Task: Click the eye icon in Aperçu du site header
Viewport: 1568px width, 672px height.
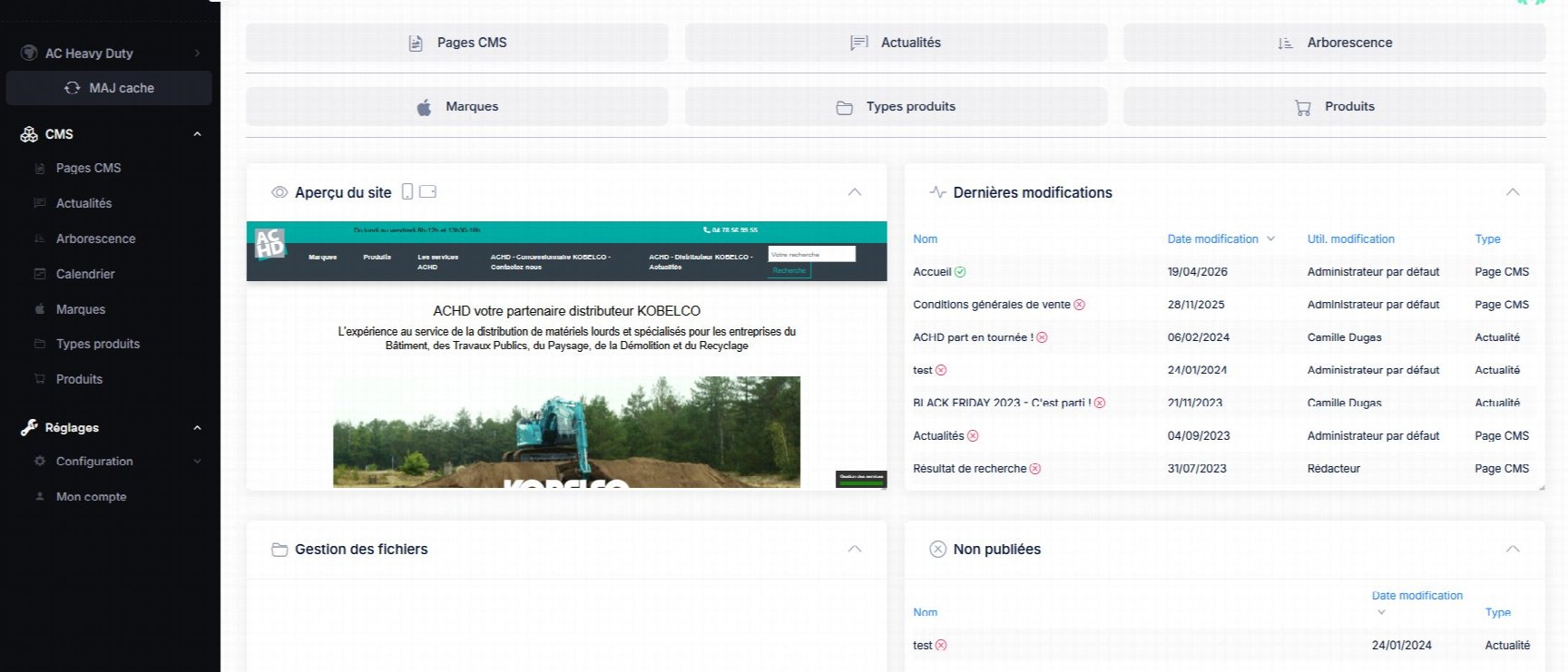Action: click(x=279, y=192)
